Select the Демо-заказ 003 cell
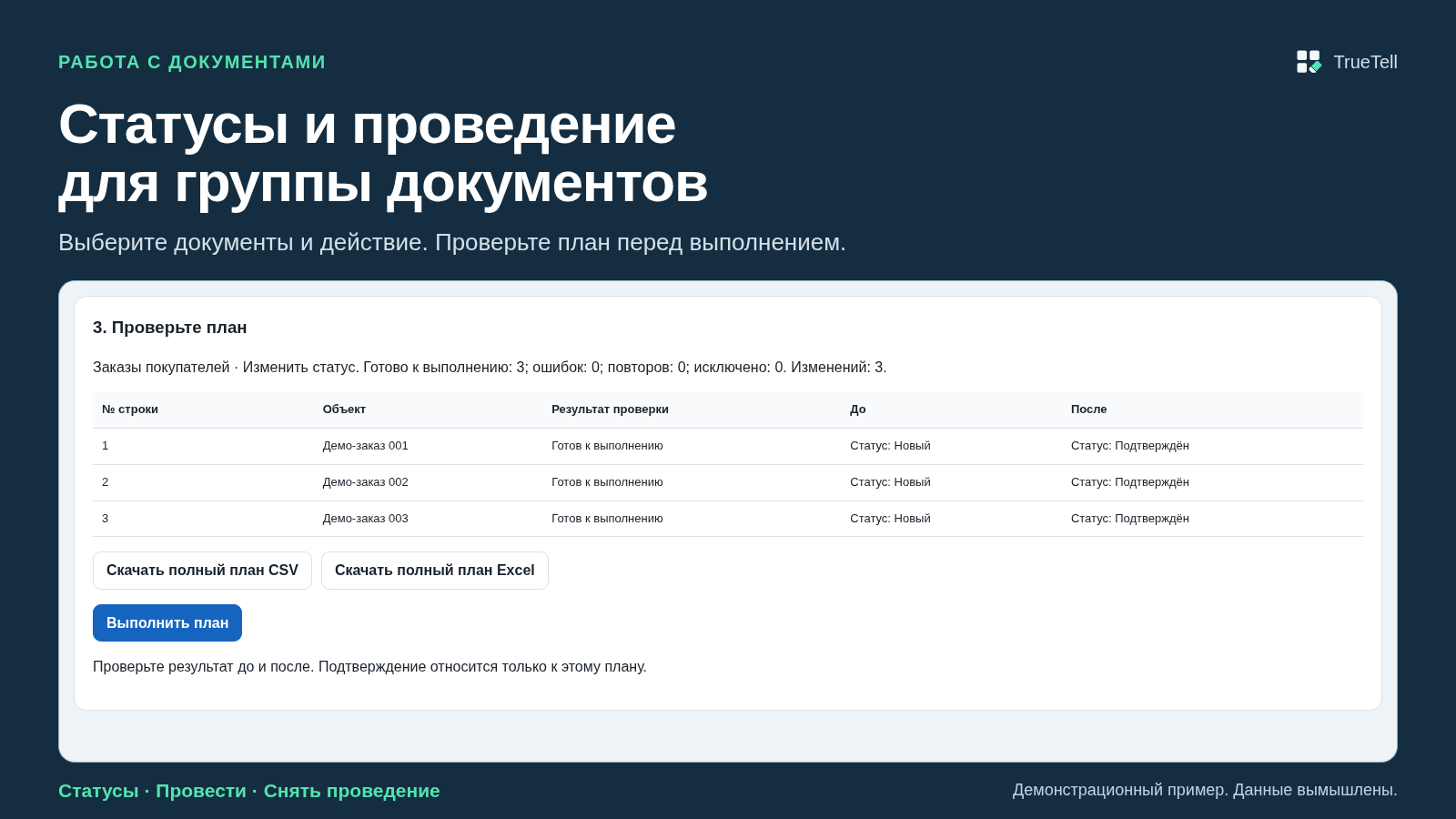Viewport: 1456px width, 819px height. 366,519
